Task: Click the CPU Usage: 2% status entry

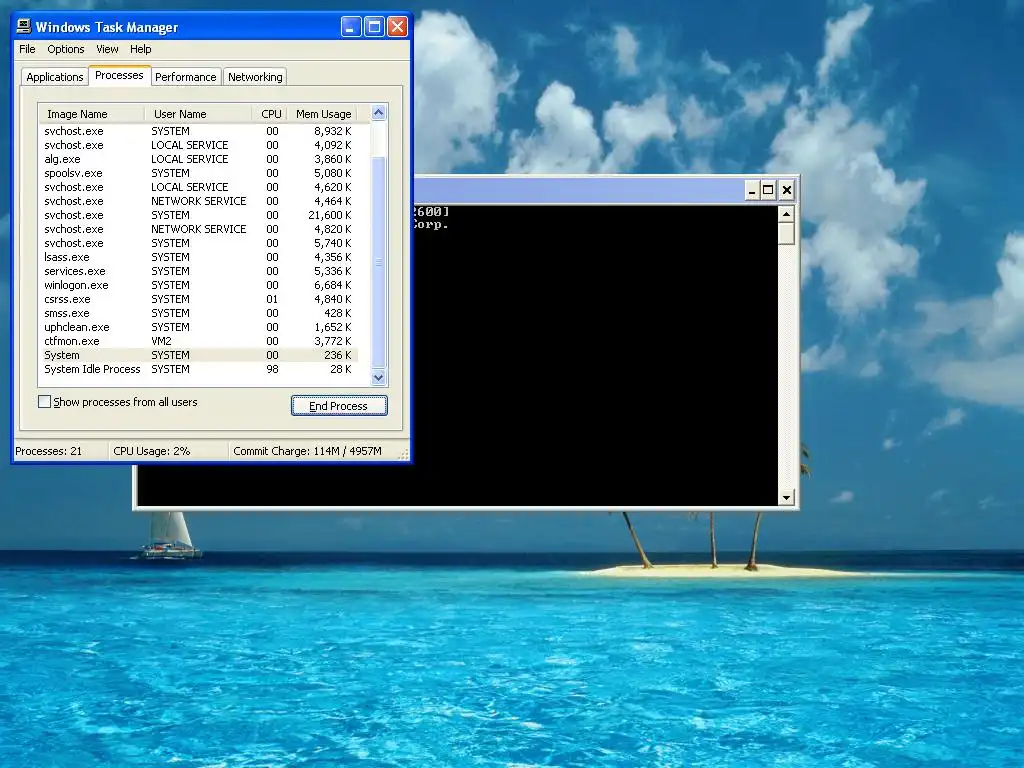Action: pos(168,451)
